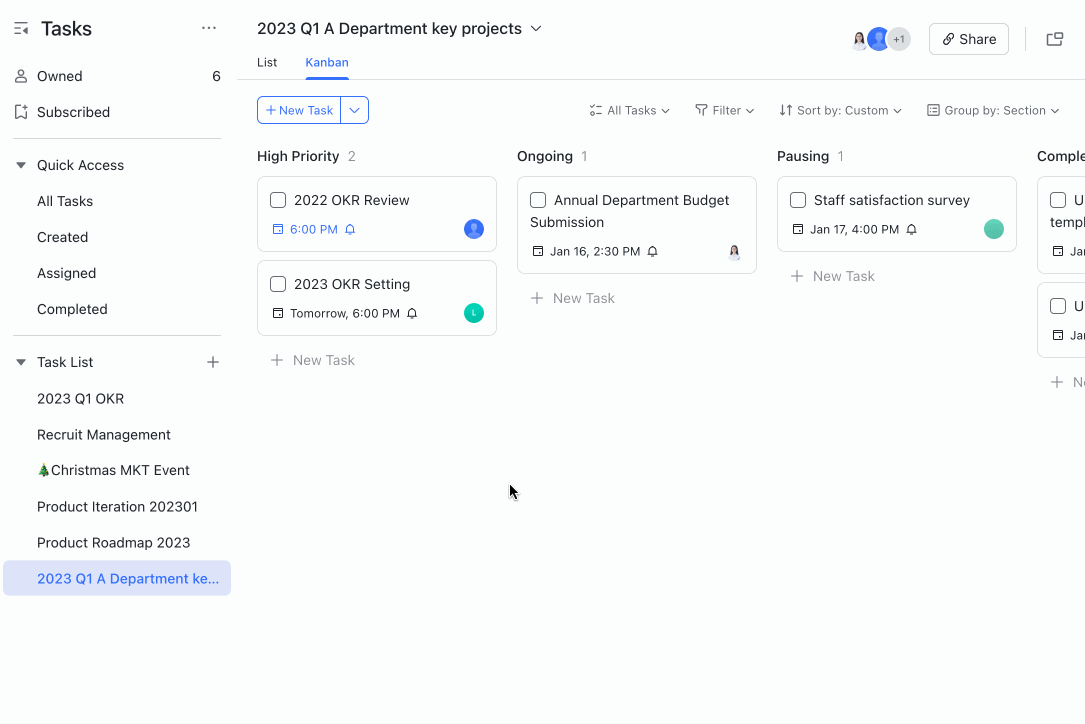This screenshot has width=1085, height=724.
Task: Click the bell reminder icon on 2022 OKR Review
Action: point(349,229)
